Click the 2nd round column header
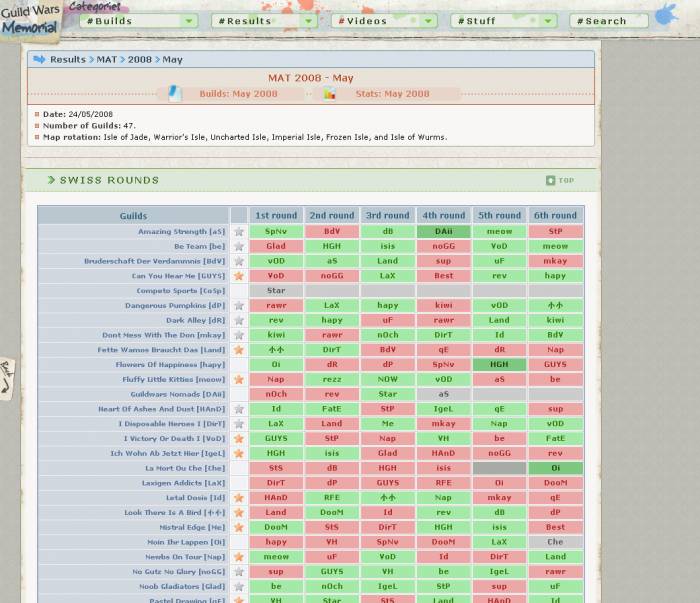700x603 pixels. [x=332, y=216]
